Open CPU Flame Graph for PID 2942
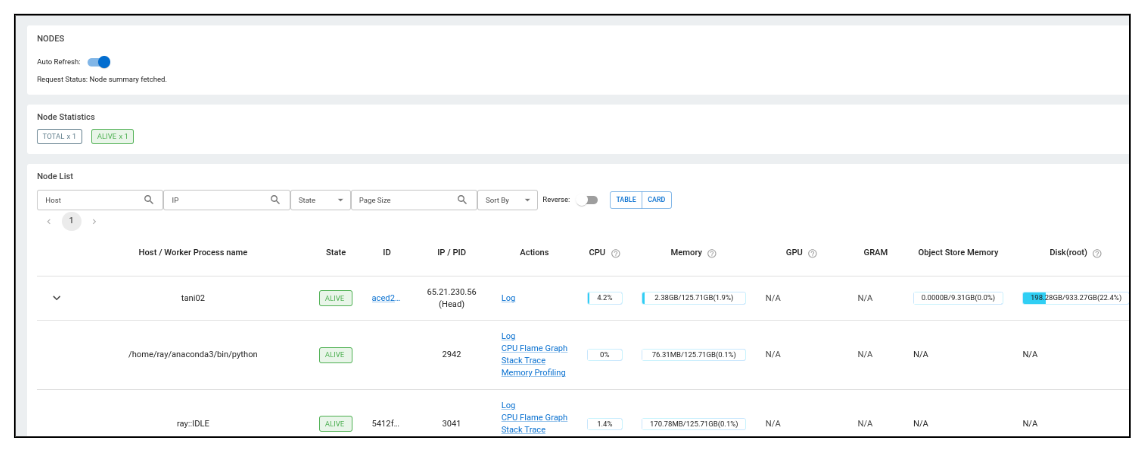Image resolution: width=1147 pixels, height=454 pixels. pyautogui.click(x=534, y=348)
